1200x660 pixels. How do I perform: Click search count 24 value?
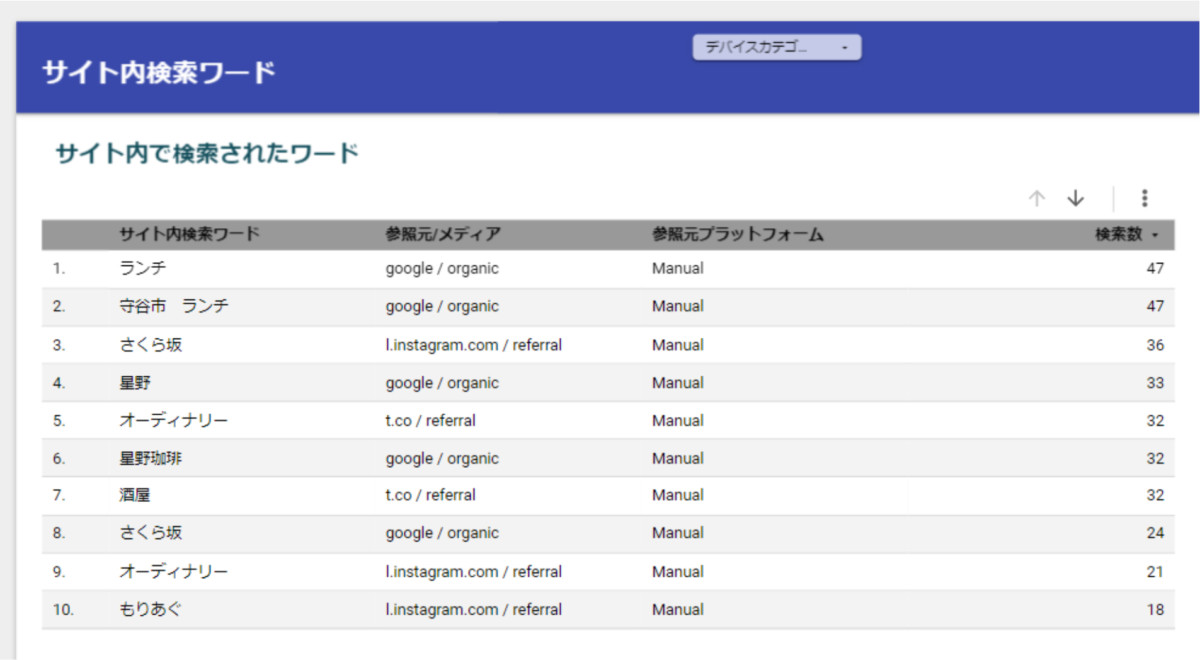point(1155,533)
